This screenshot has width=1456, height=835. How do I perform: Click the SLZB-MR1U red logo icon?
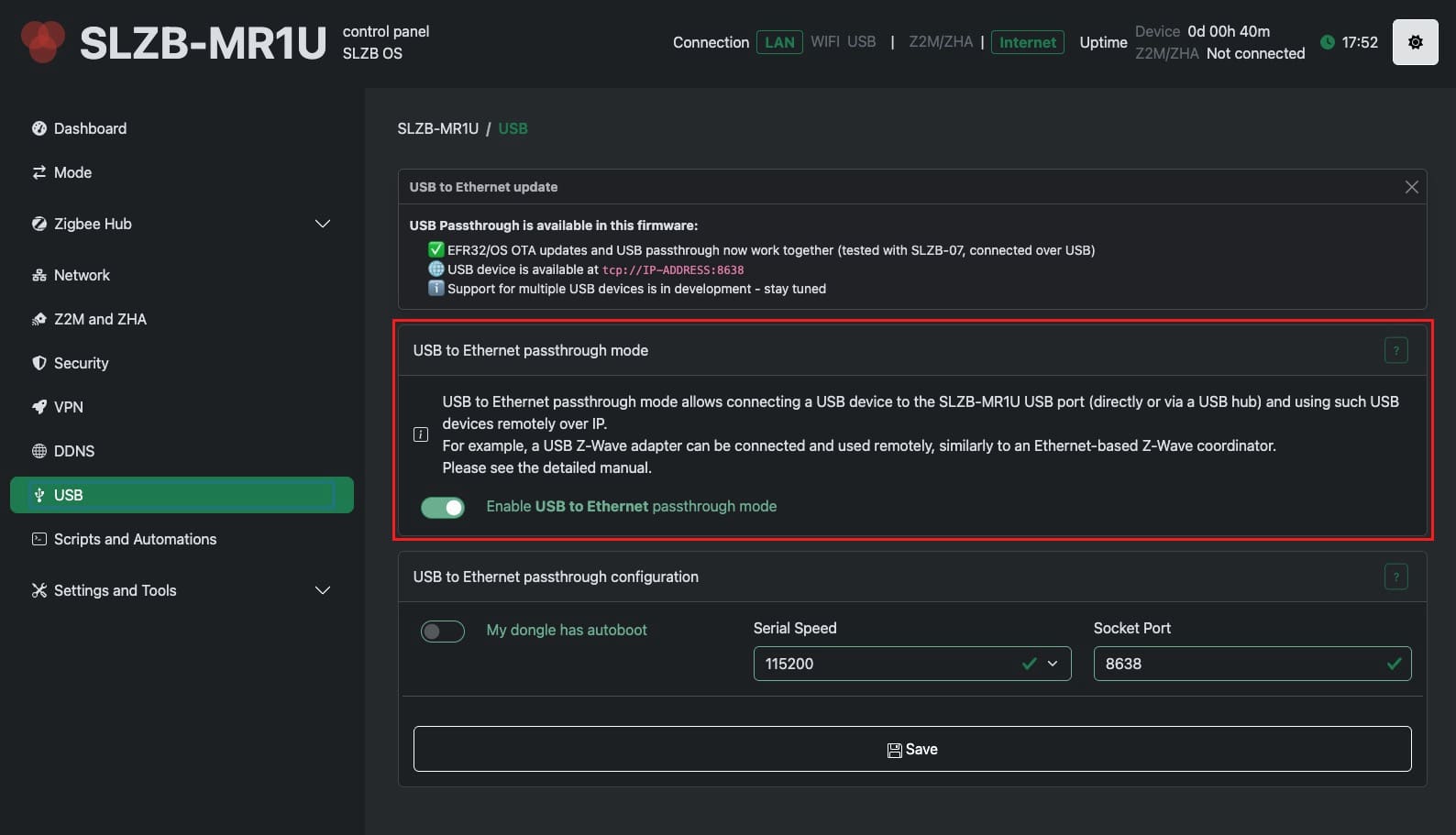pos(42,41)
